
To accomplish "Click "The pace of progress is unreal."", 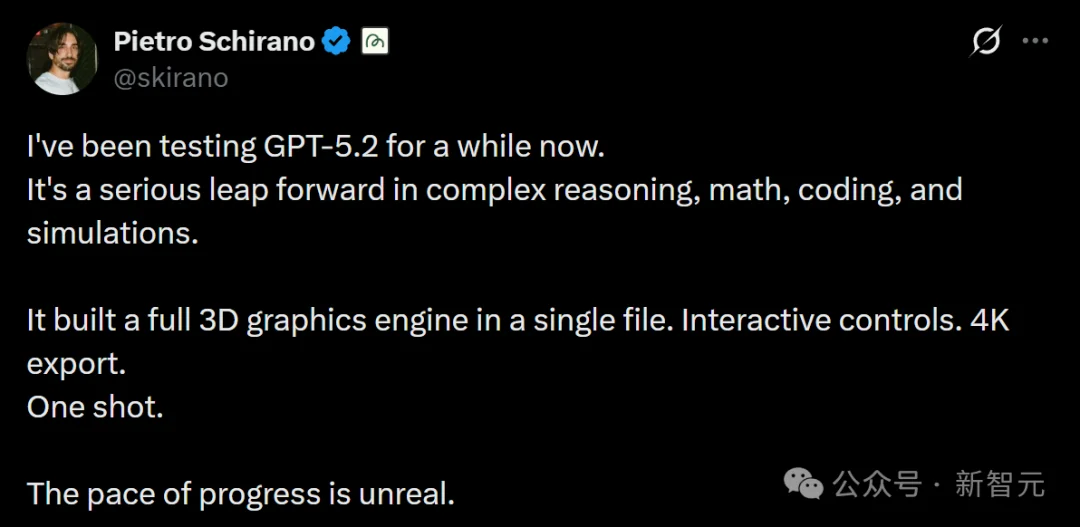I will click(x=241, y=493).
